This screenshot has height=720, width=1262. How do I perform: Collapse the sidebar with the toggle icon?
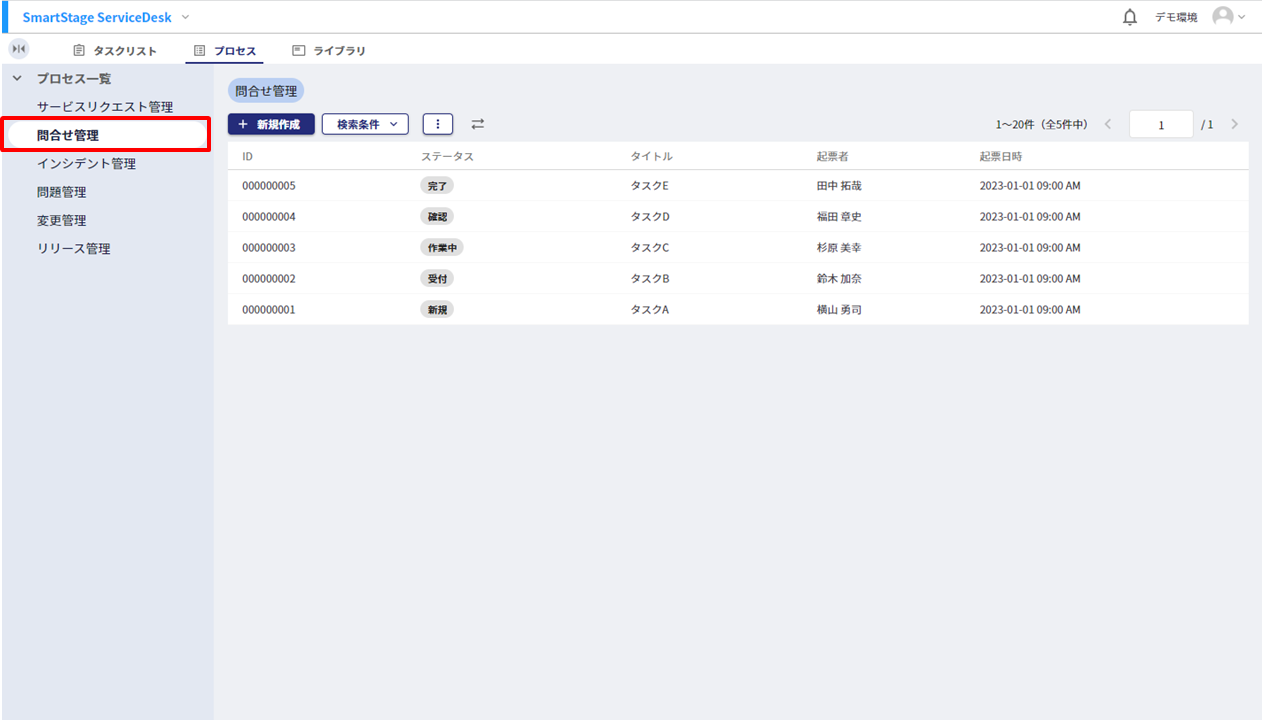click(19, 49)
